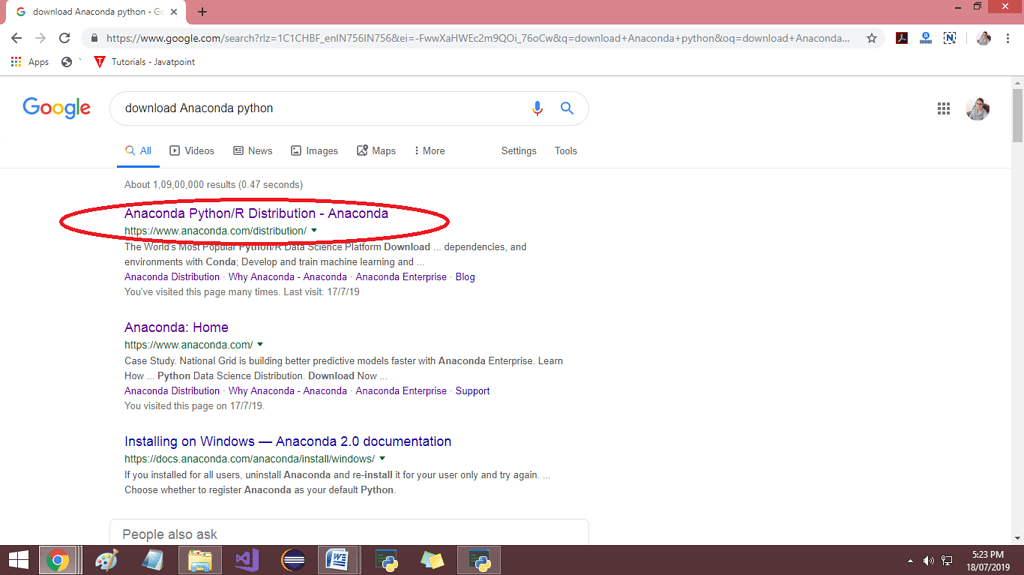
Task: Open Support sitelink under Anaconda Home
Action: coord(472,391)
